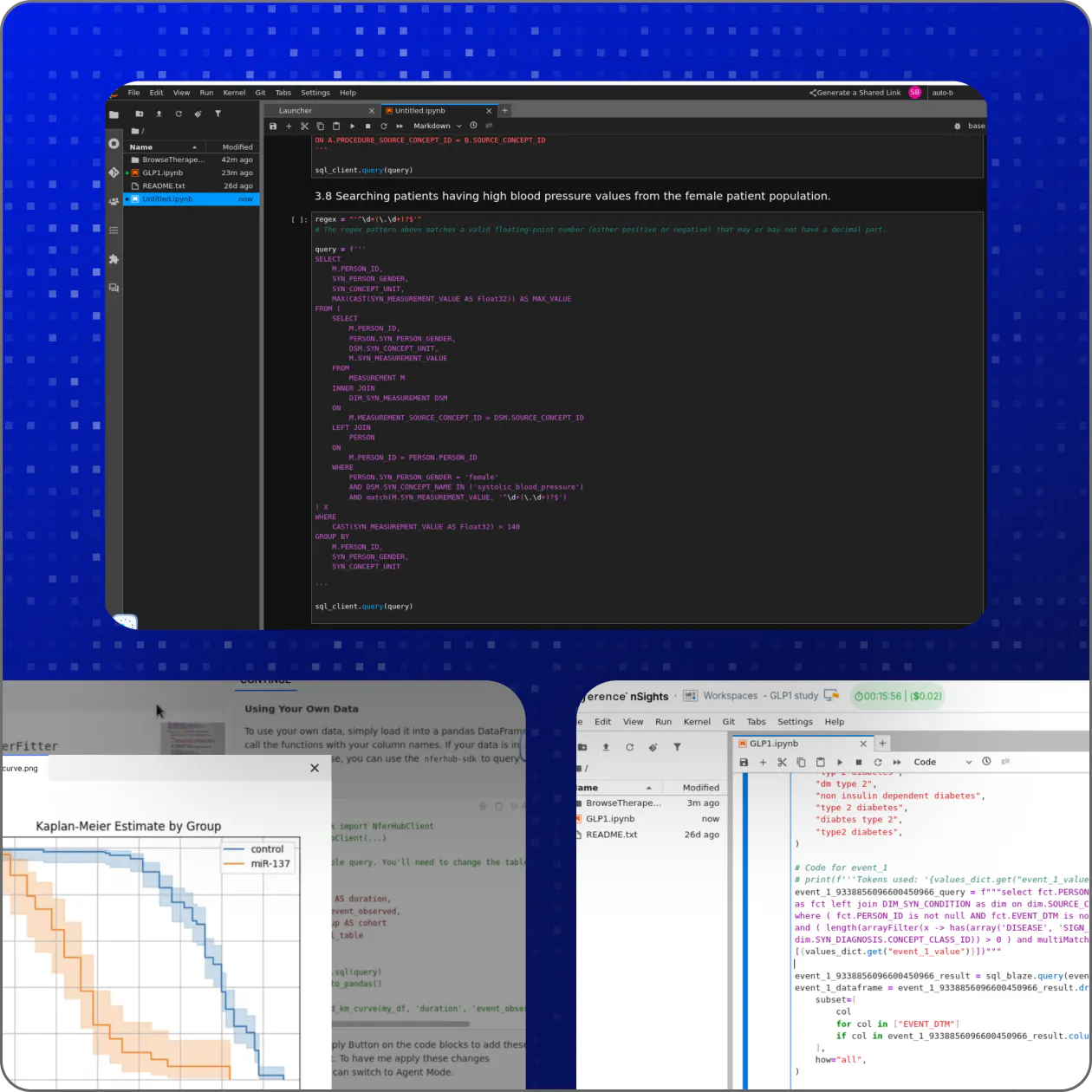Insert a cell with the plus icon in Untitled.ipynb toolbar

coord(289,127)
